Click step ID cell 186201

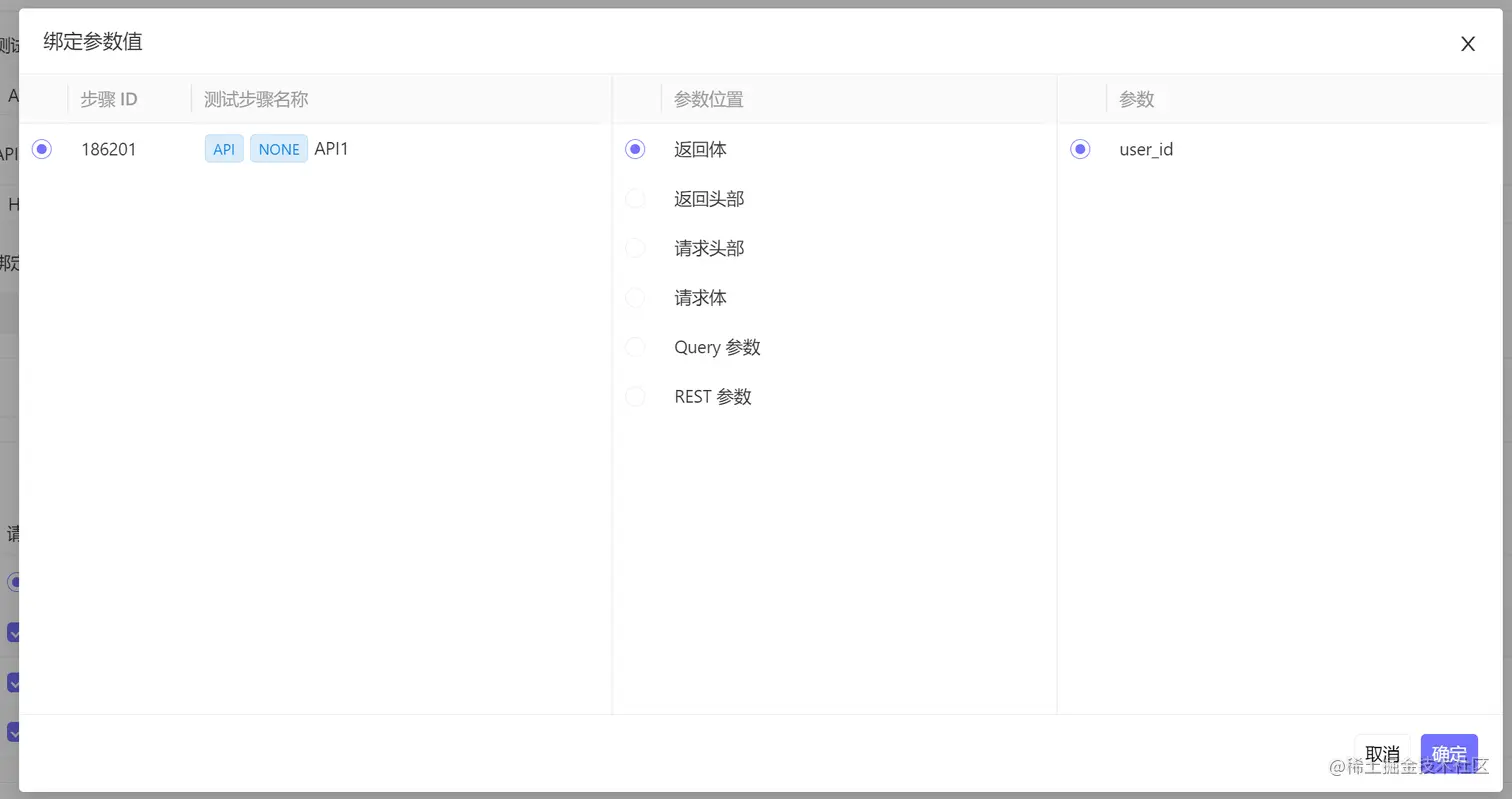coord(109,149)
